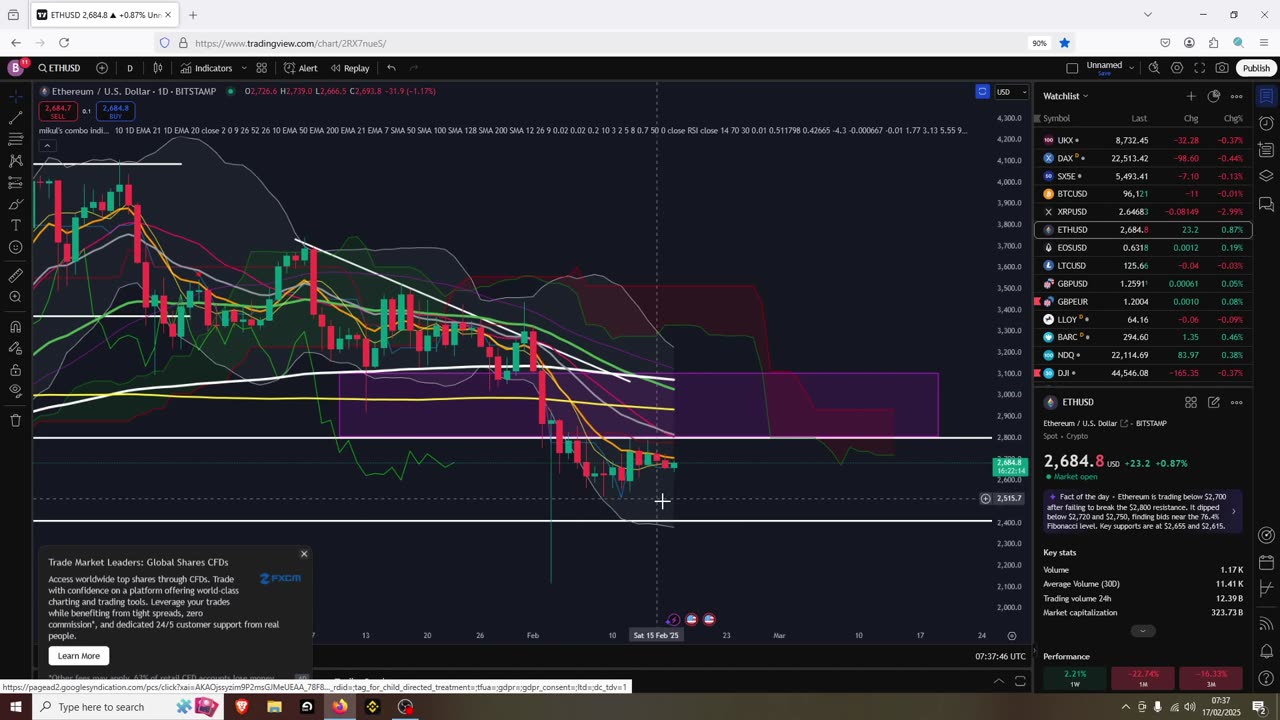Open the USD currency dropdown
This screenshot has height=720, width=1280.
pos(1011,92)
